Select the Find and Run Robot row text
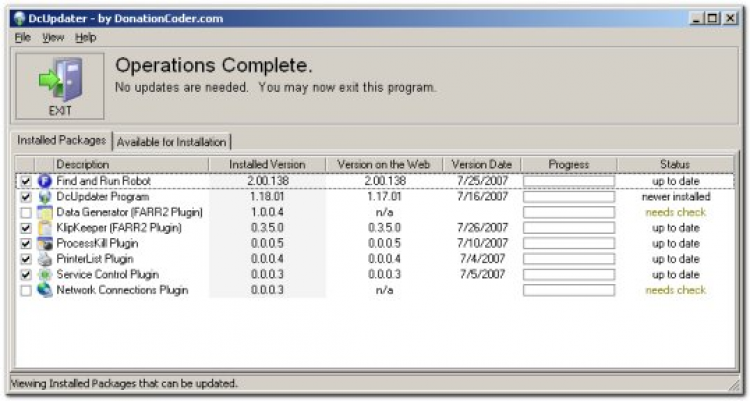This screenshot has width=750, height=401. (x=103, y=181)
